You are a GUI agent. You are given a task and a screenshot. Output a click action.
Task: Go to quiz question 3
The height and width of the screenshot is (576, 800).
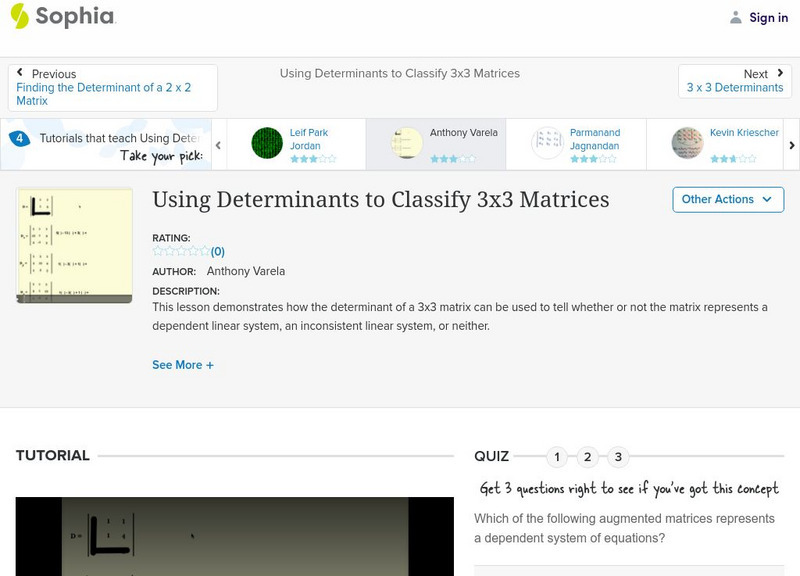point(618,457)
